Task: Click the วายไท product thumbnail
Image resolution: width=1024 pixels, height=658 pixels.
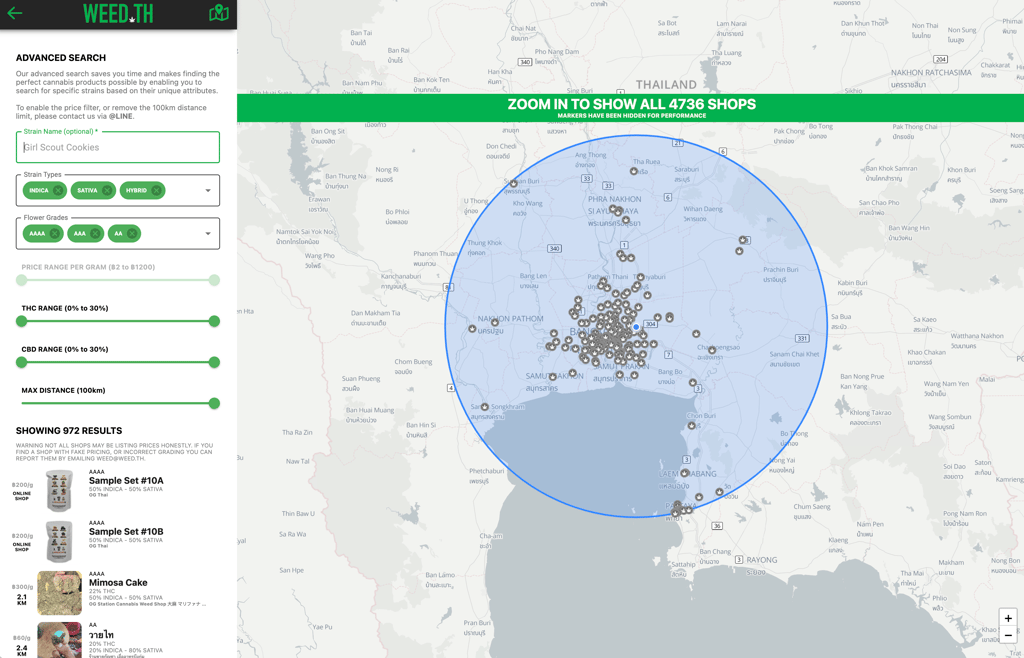Action: click(59, 640)
